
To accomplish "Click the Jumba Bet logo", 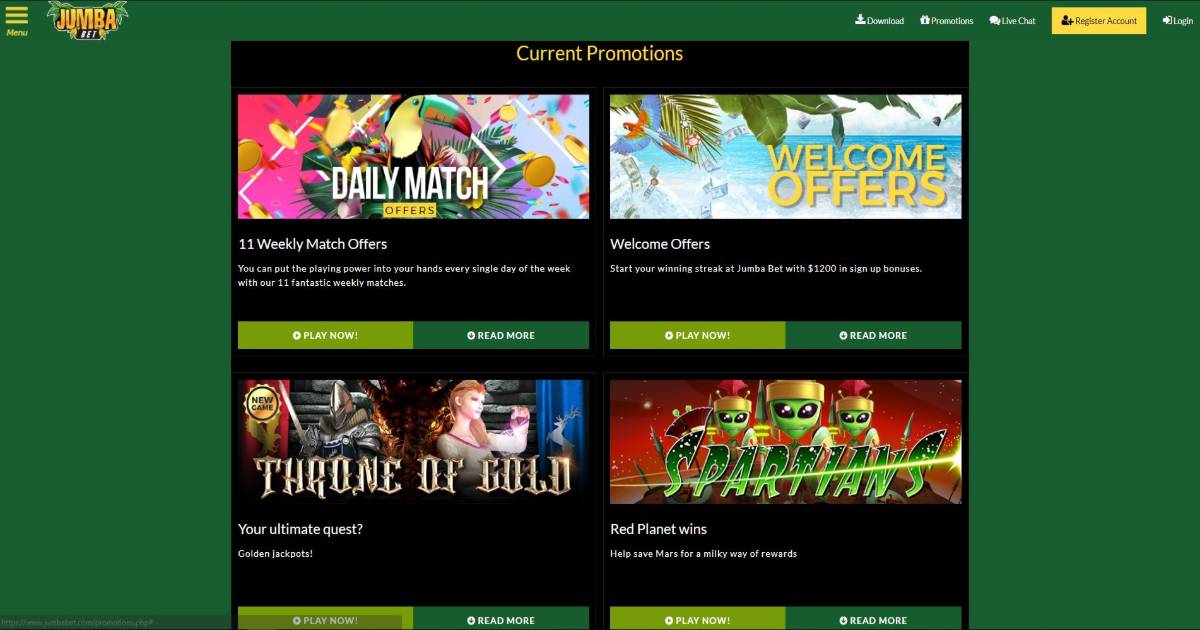I will click(x=88, y=20).
